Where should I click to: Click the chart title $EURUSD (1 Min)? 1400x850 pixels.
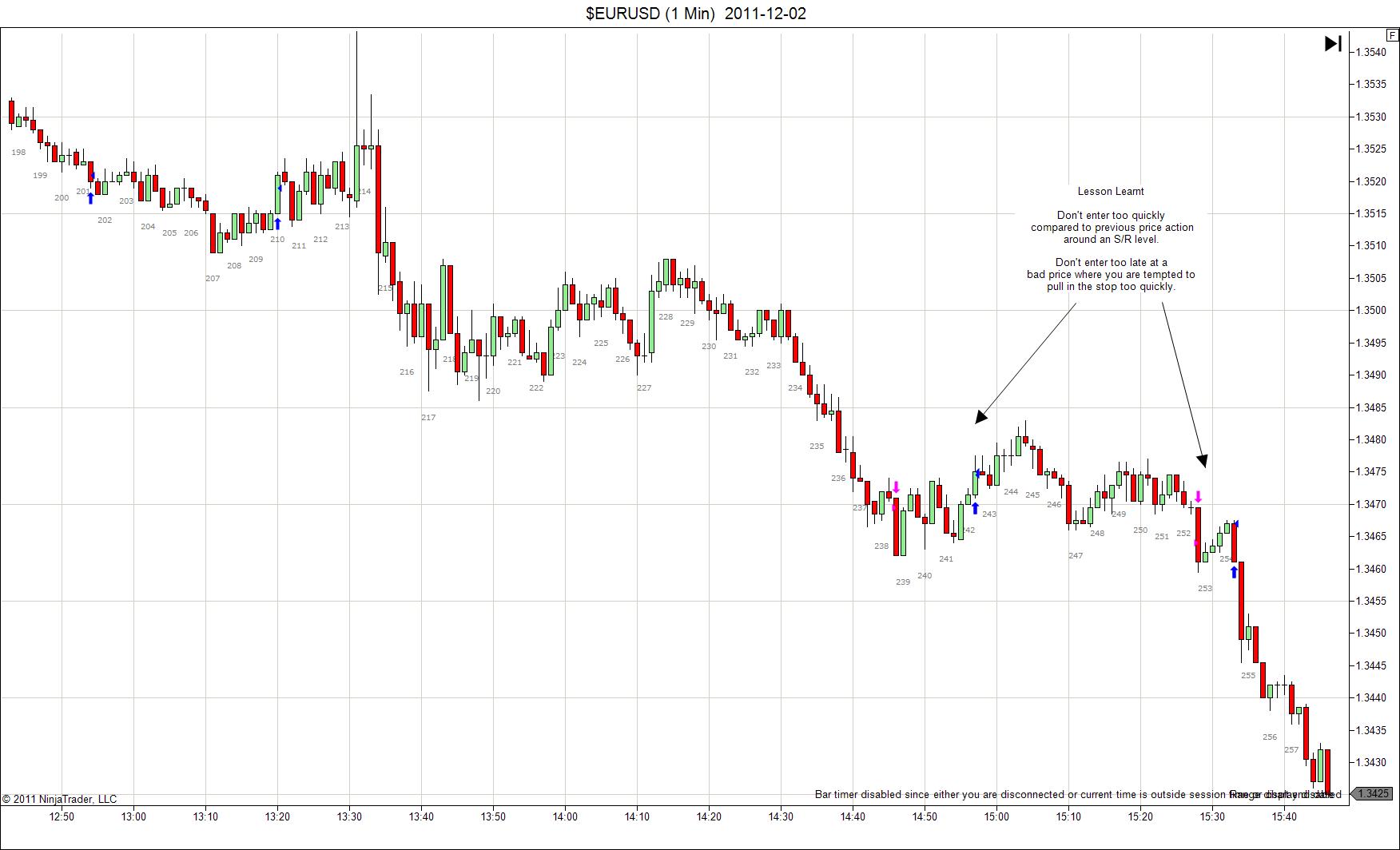pyautogui.click(x=650, y=14)
